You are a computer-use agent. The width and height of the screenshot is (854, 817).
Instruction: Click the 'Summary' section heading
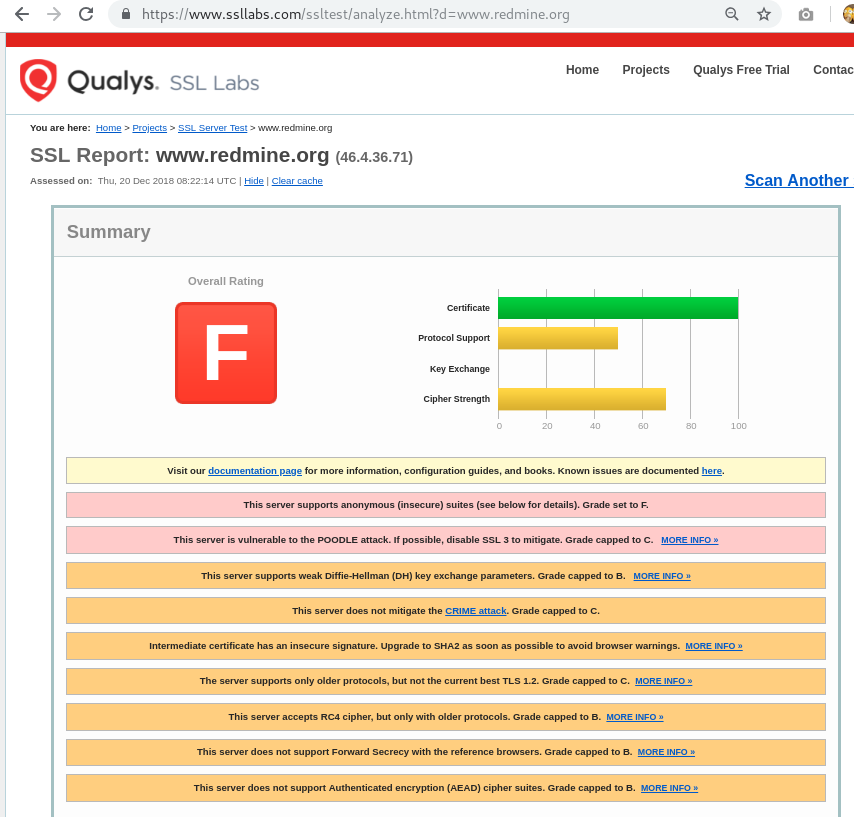click(x=108, y=231)
